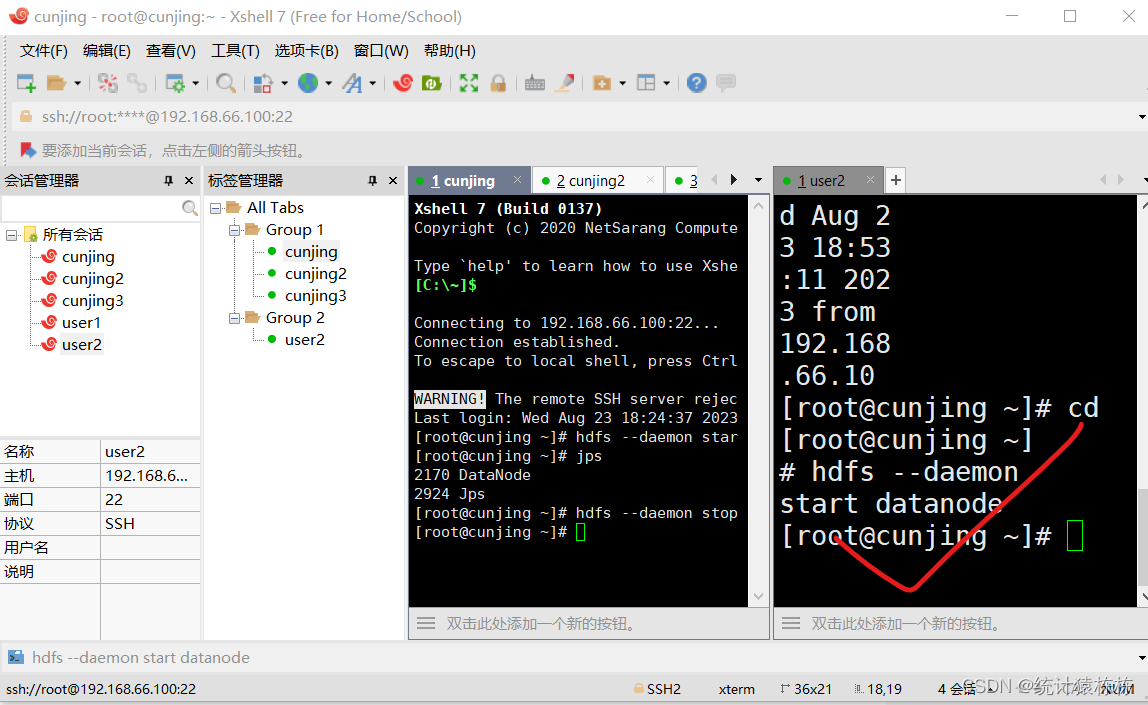Screen dimensions: 1148x705
Task: Click the Open session folder icon
Action: [x=56, y=83]
